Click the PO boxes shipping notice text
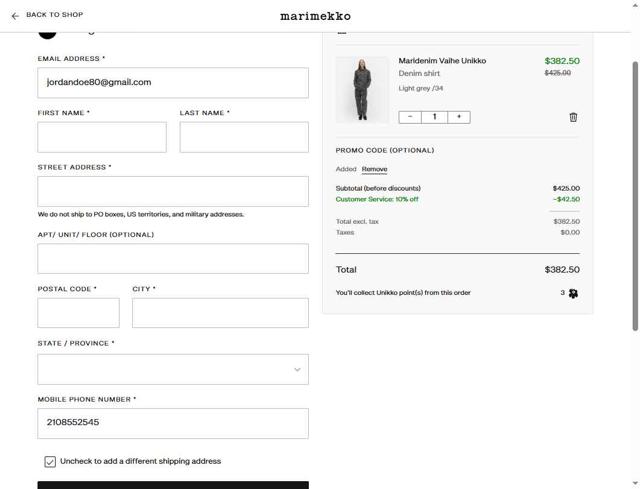 141,214
